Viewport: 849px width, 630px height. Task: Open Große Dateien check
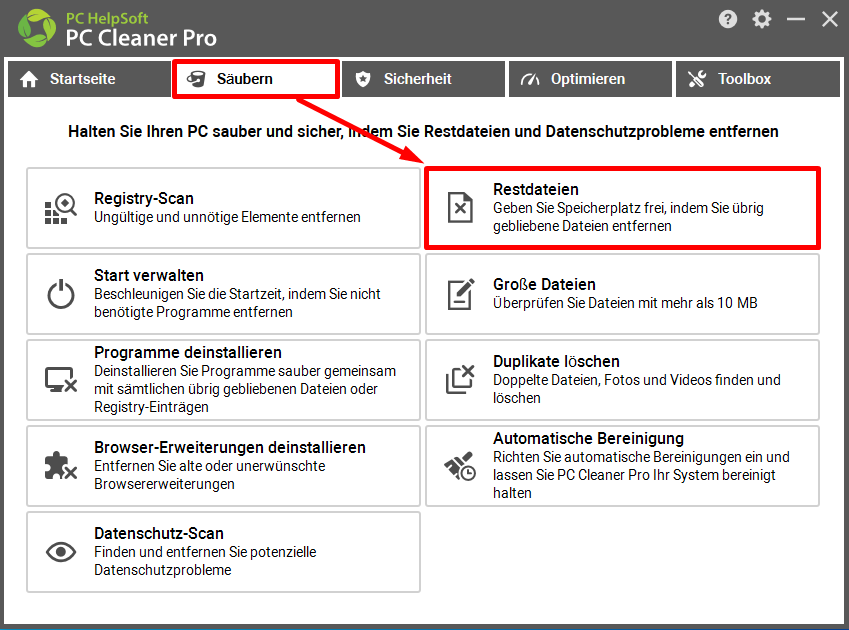[623, 294]
